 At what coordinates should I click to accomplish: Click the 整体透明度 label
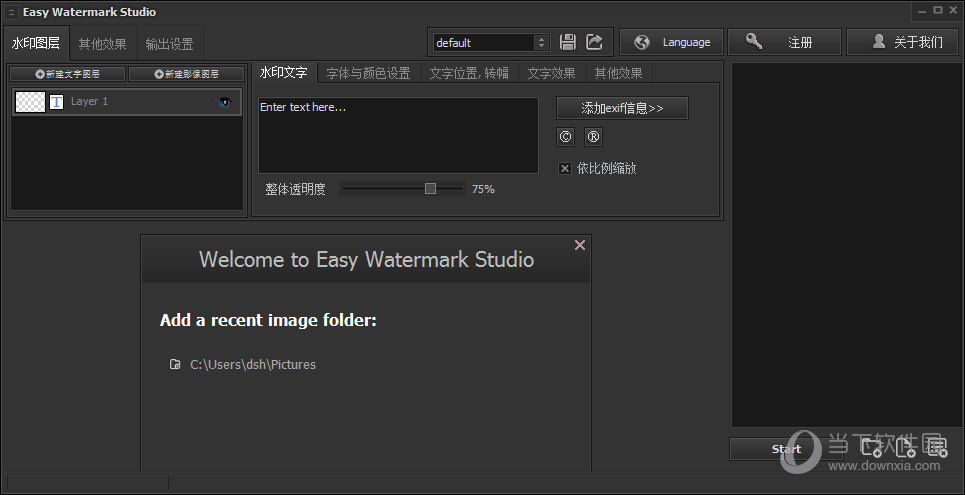295,189
